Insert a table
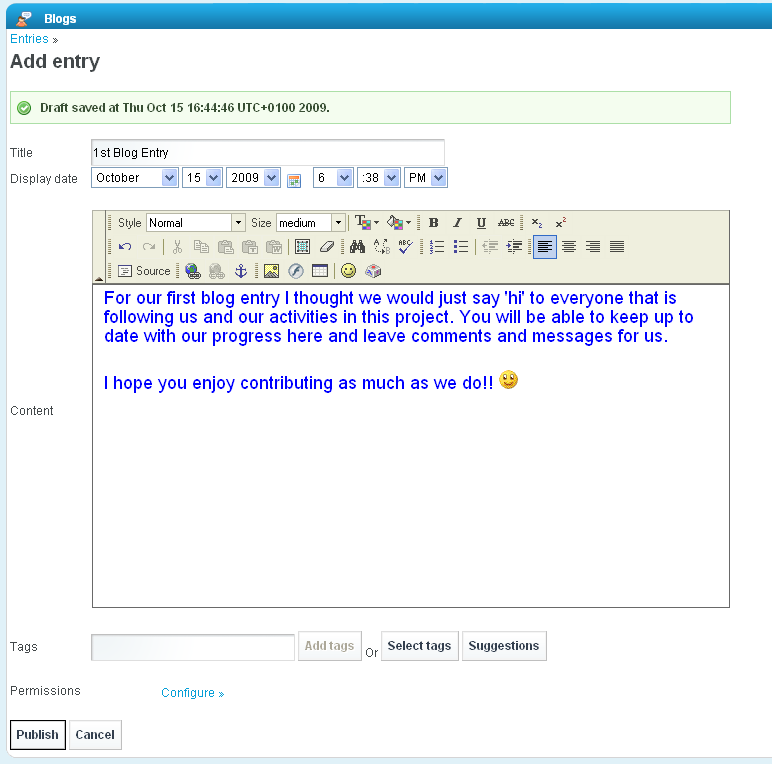Image resolution: width=772 pixels, height=764 pixels. coord(320,271)
